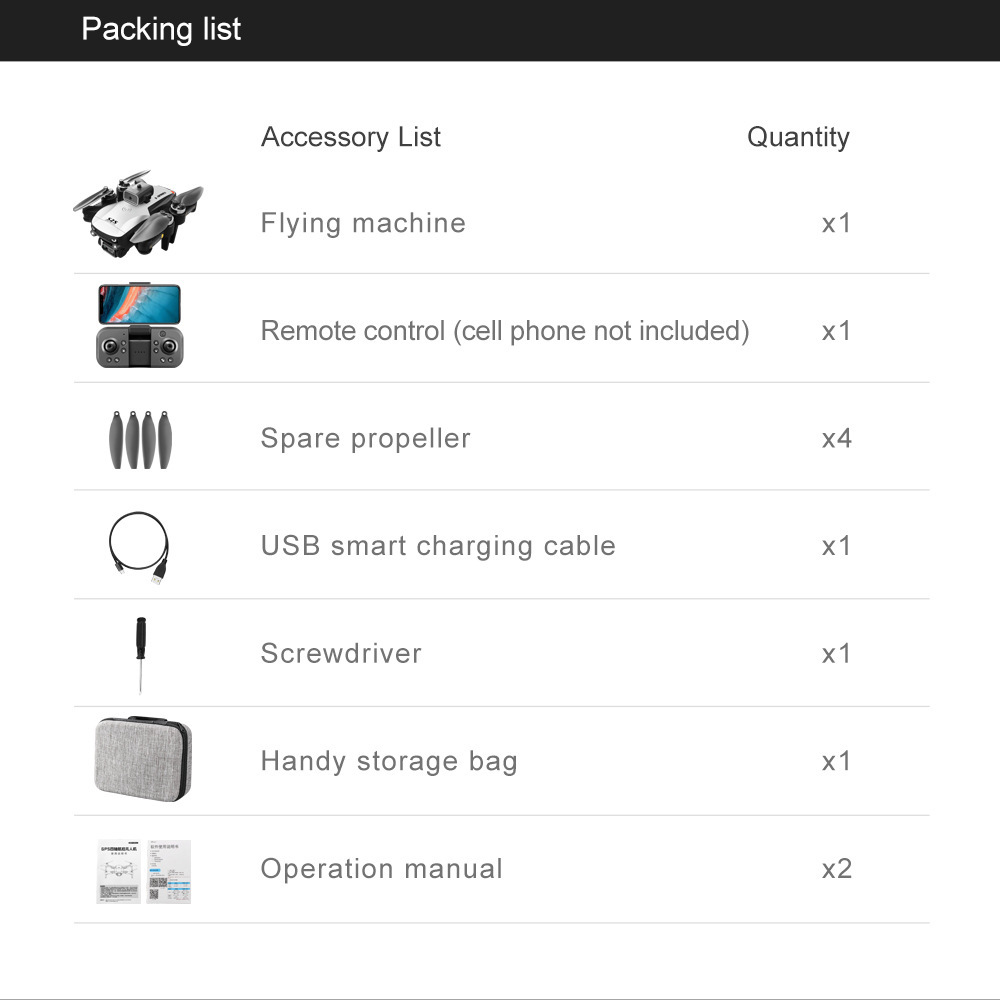Click the Accessory List column heading
The image size is (1000, 1000).
[x=350, y=137]
